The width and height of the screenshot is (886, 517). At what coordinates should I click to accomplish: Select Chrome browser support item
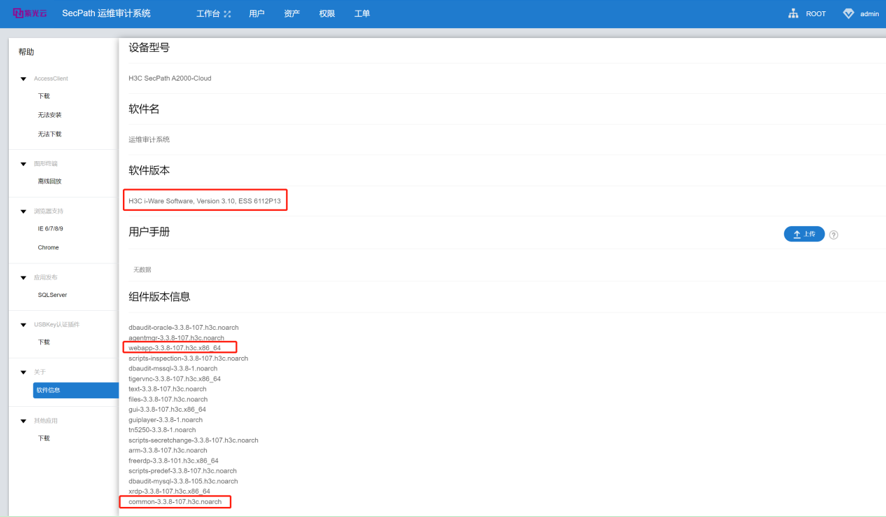pyautogui.click(x=48, y=247)
